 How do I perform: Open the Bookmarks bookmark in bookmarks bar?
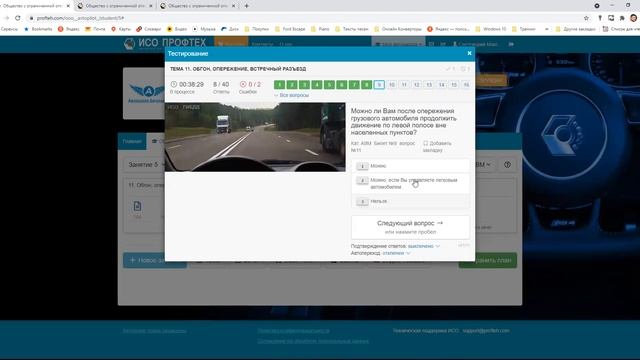[x=38, y=29]
